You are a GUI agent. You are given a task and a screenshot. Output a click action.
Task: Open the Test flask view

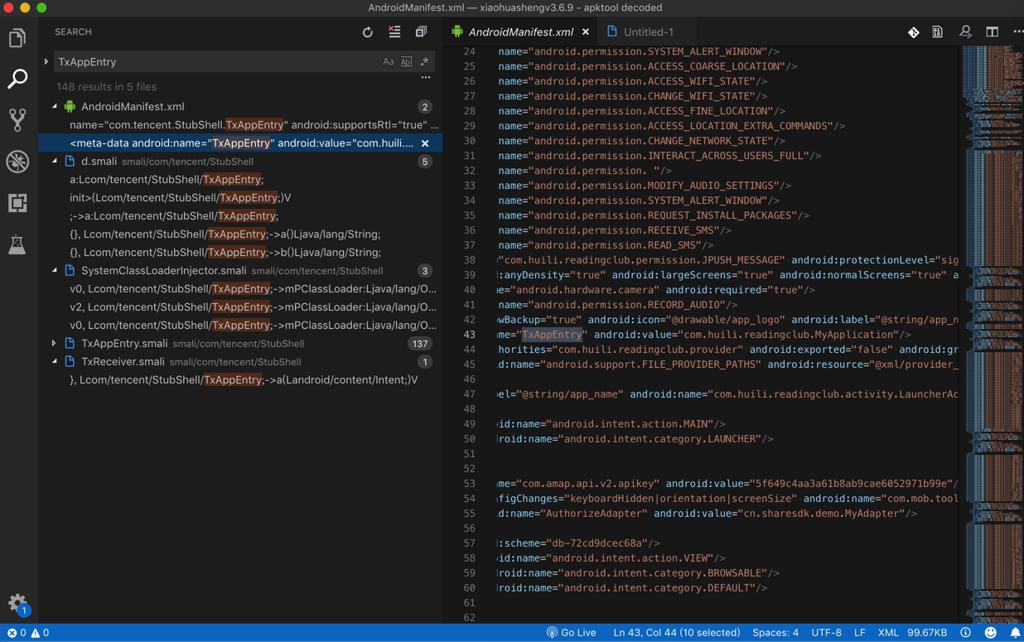coord(17,245)
